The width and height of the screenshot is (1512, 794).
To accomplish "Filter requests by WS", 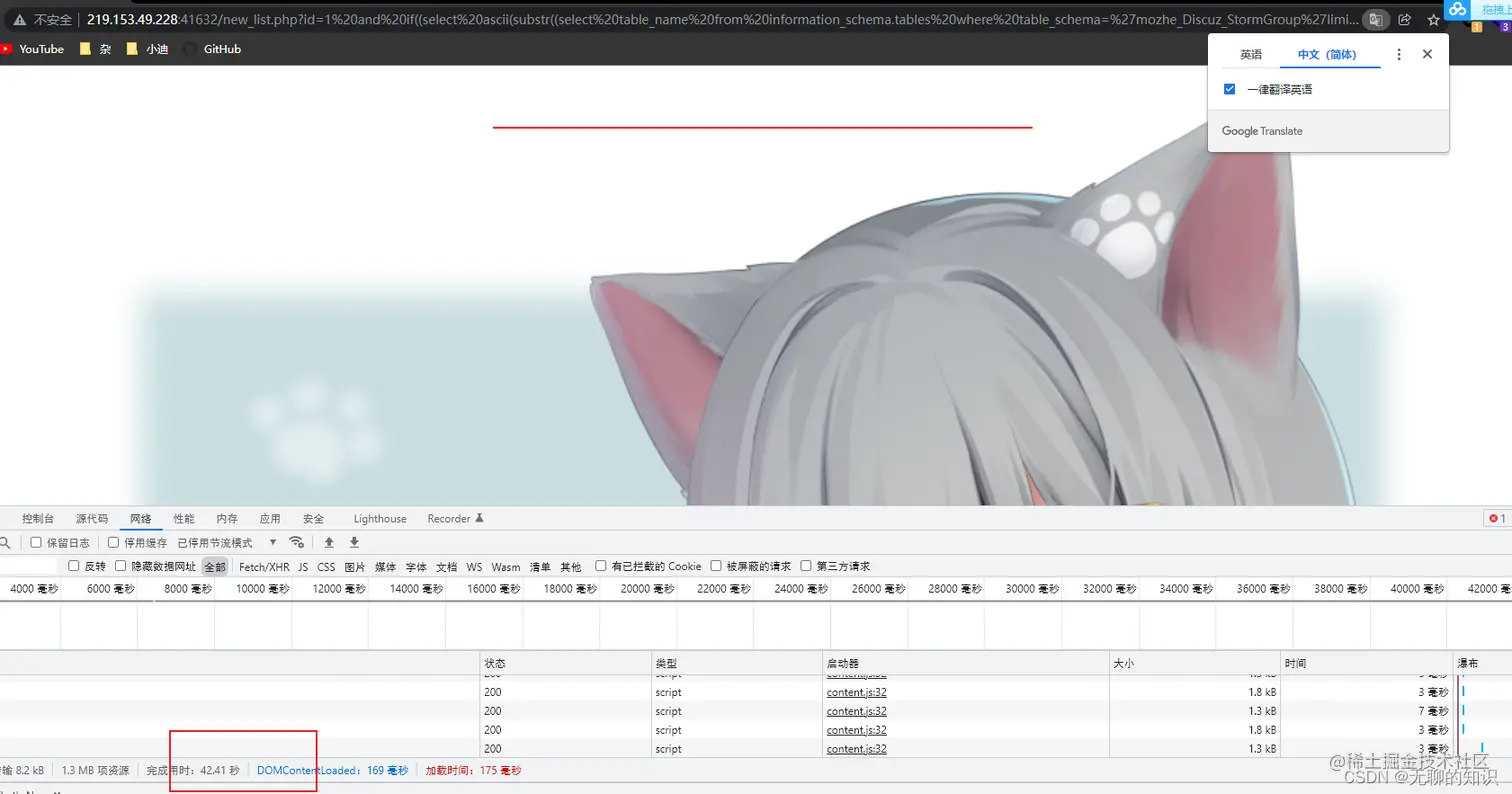I will [x=474, y=566].
